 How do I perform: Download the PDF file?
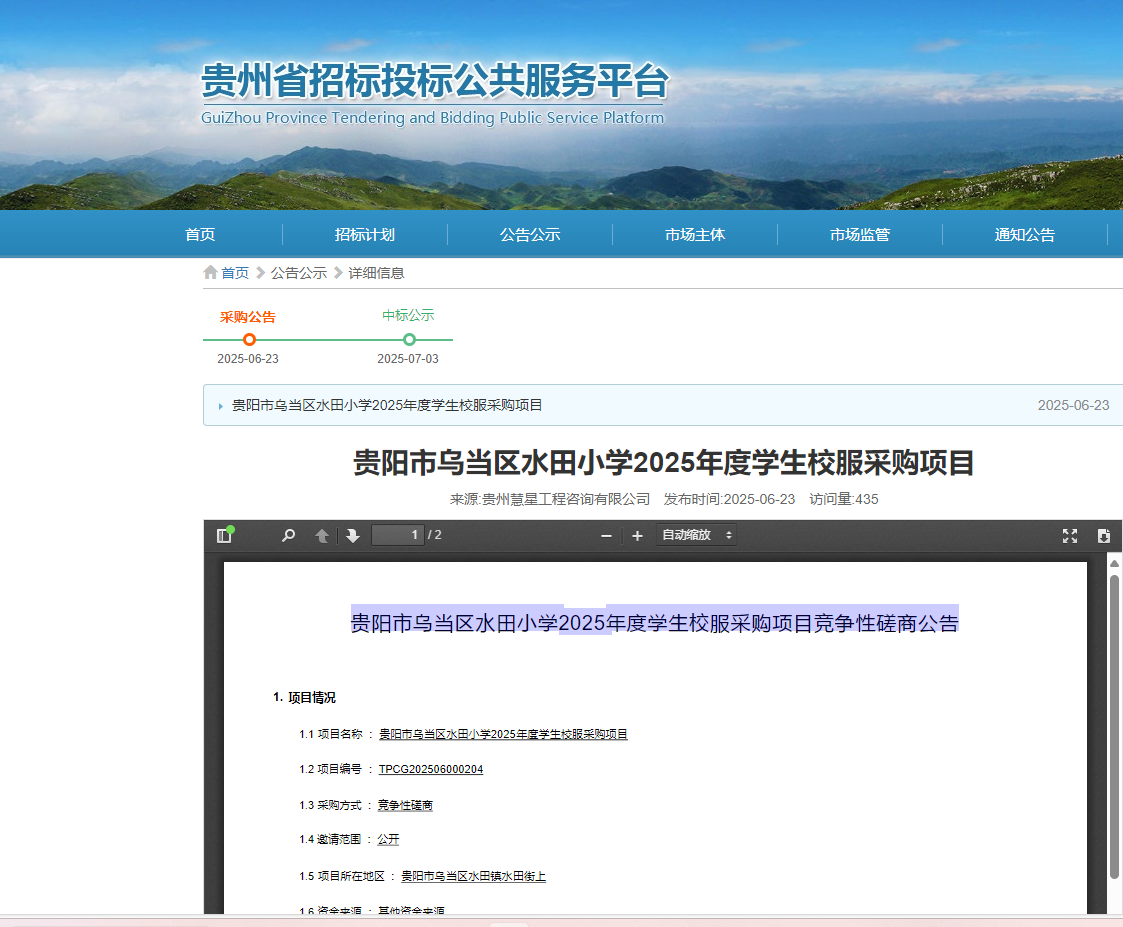[x=1103, y=536]
